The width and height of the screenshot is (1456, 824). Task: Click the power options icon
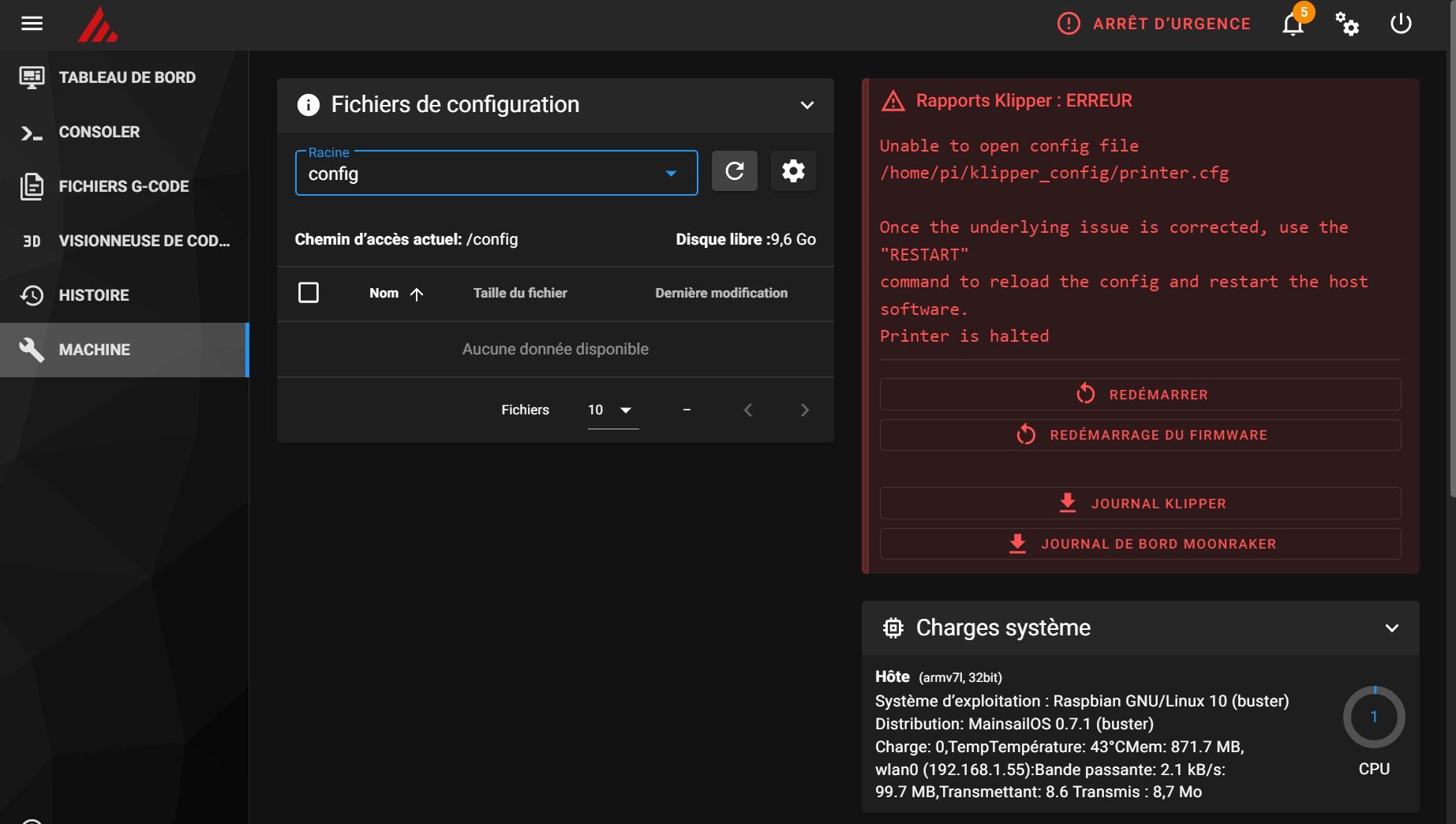[x=1401, y=24]
